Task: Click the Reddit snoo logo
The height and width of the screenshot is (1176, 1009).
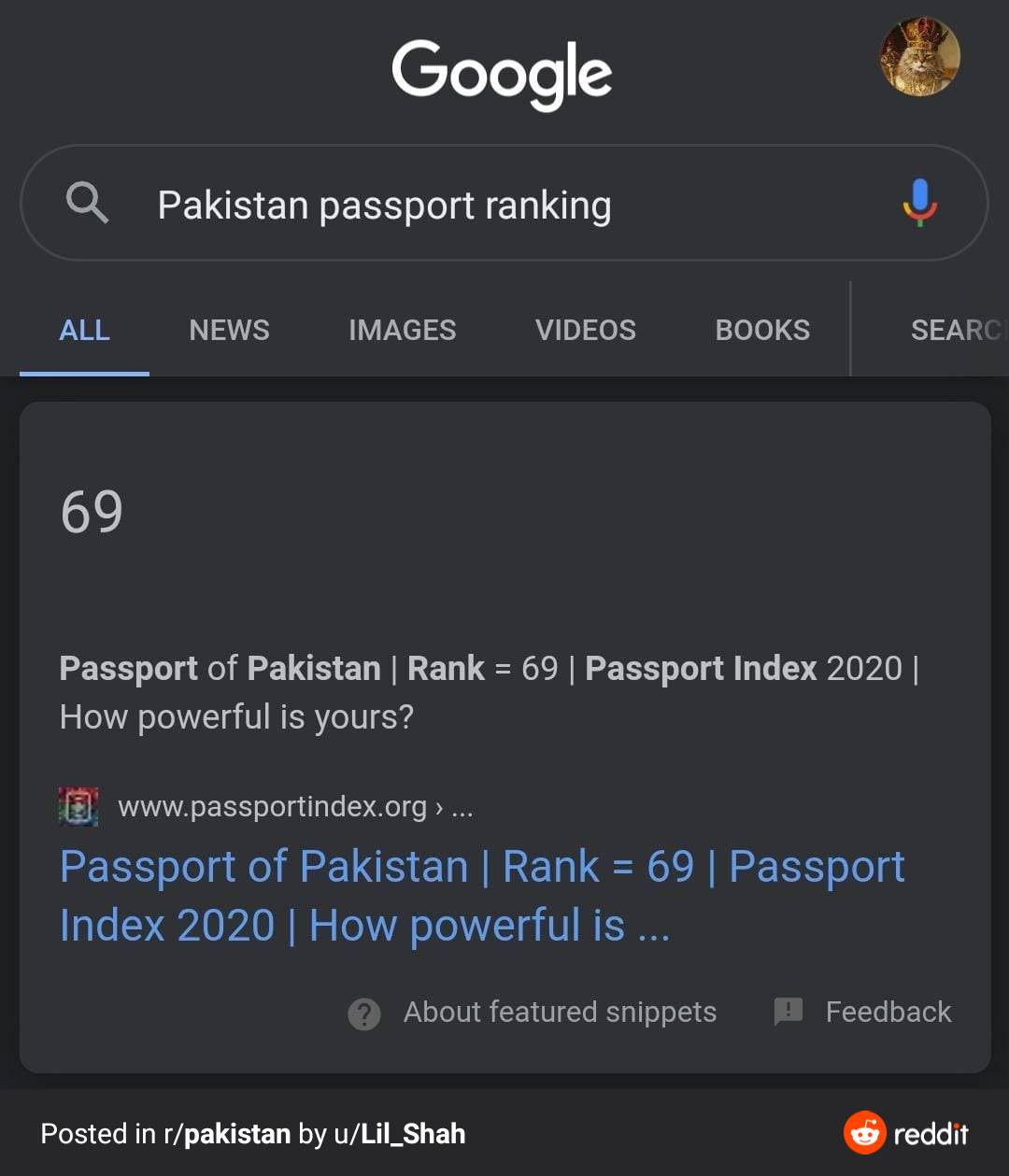Action: 864,1132
